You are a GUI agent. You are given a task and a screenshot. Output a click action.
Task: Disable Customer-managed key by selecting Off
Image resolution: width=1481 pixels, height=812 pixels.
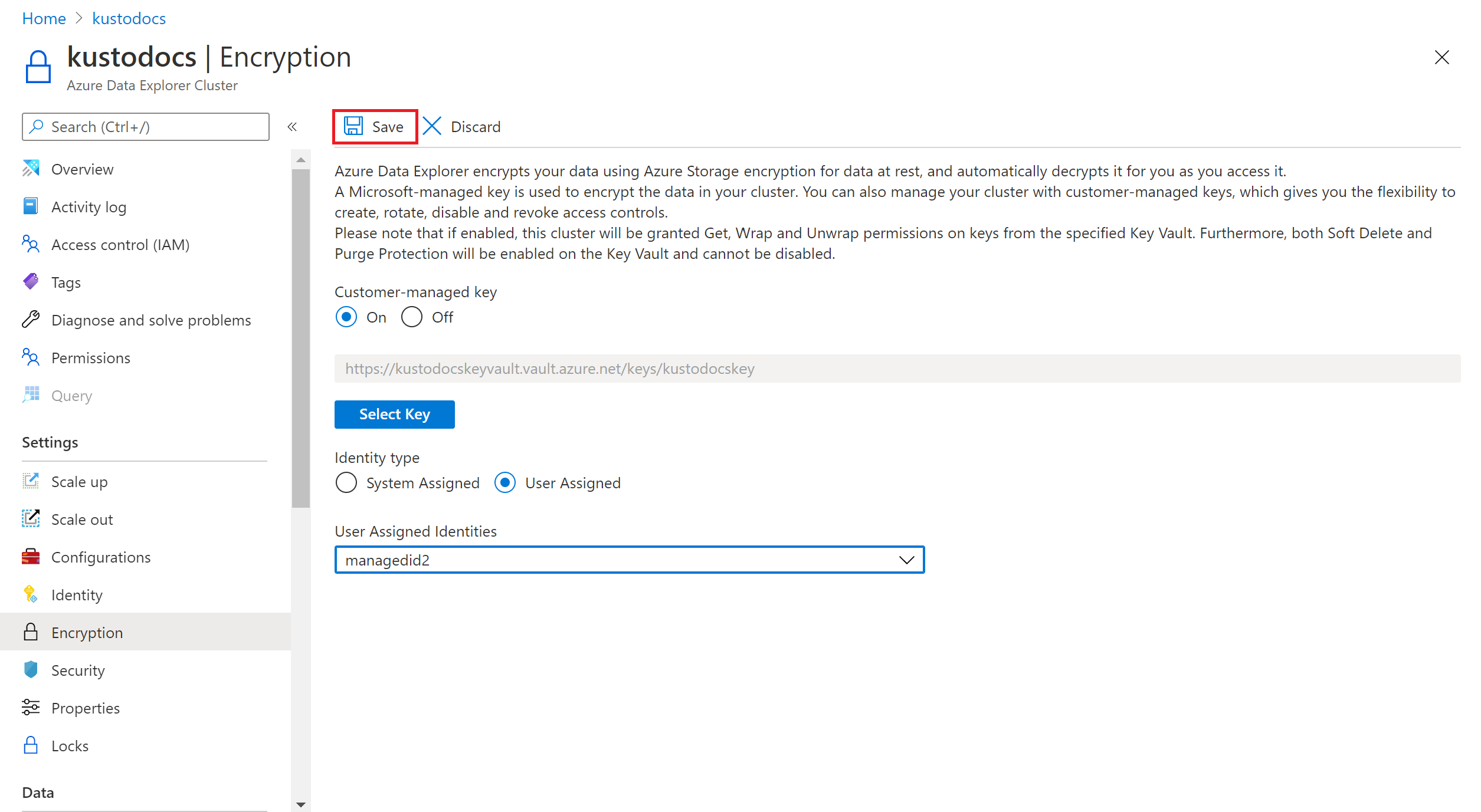pos(411,317)
